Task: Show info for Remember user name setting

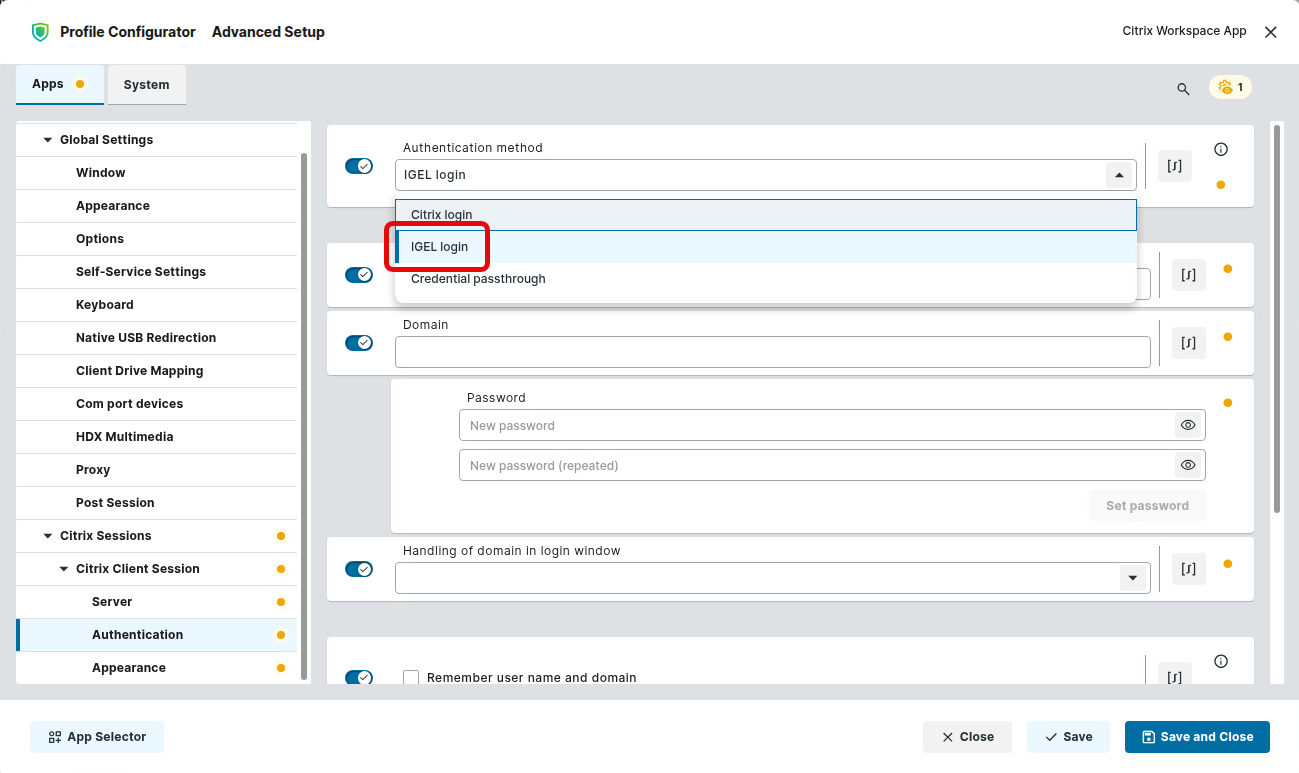Action: coord(1221,661)
